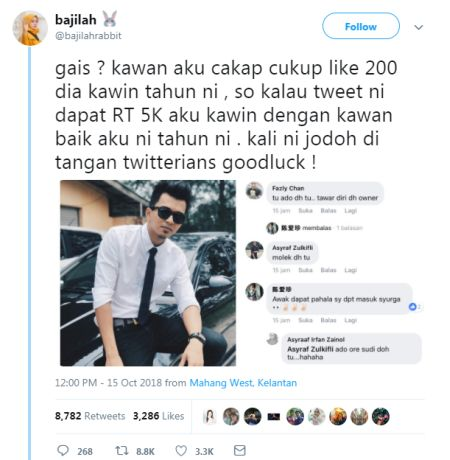The image size is (450, 460).
Task: View the 3,286 Likes list
Action: click(158, 416)
